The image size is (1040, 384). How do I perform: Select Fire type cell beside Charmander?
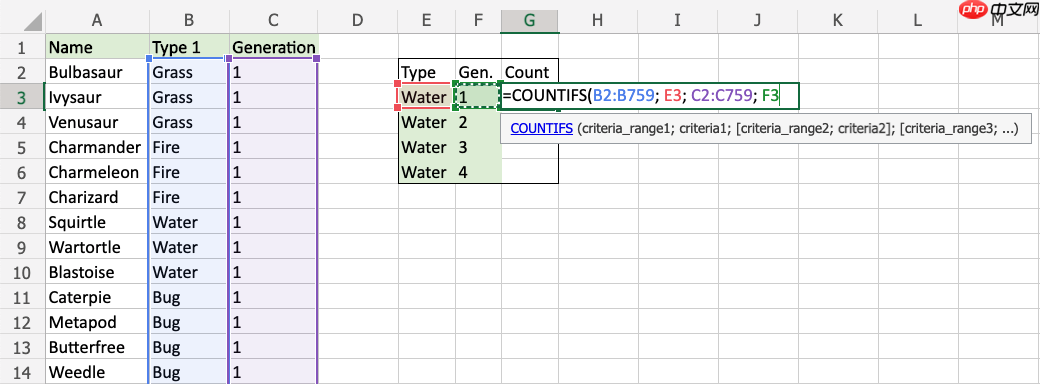pyautogui.click(x=189, y=147)
